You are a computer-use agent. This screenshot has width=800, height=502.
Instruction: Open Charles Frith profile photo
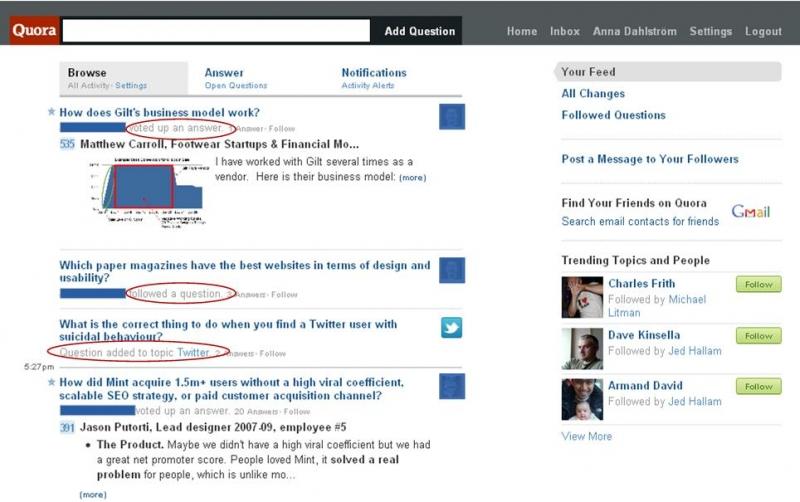tap(582, 297)
